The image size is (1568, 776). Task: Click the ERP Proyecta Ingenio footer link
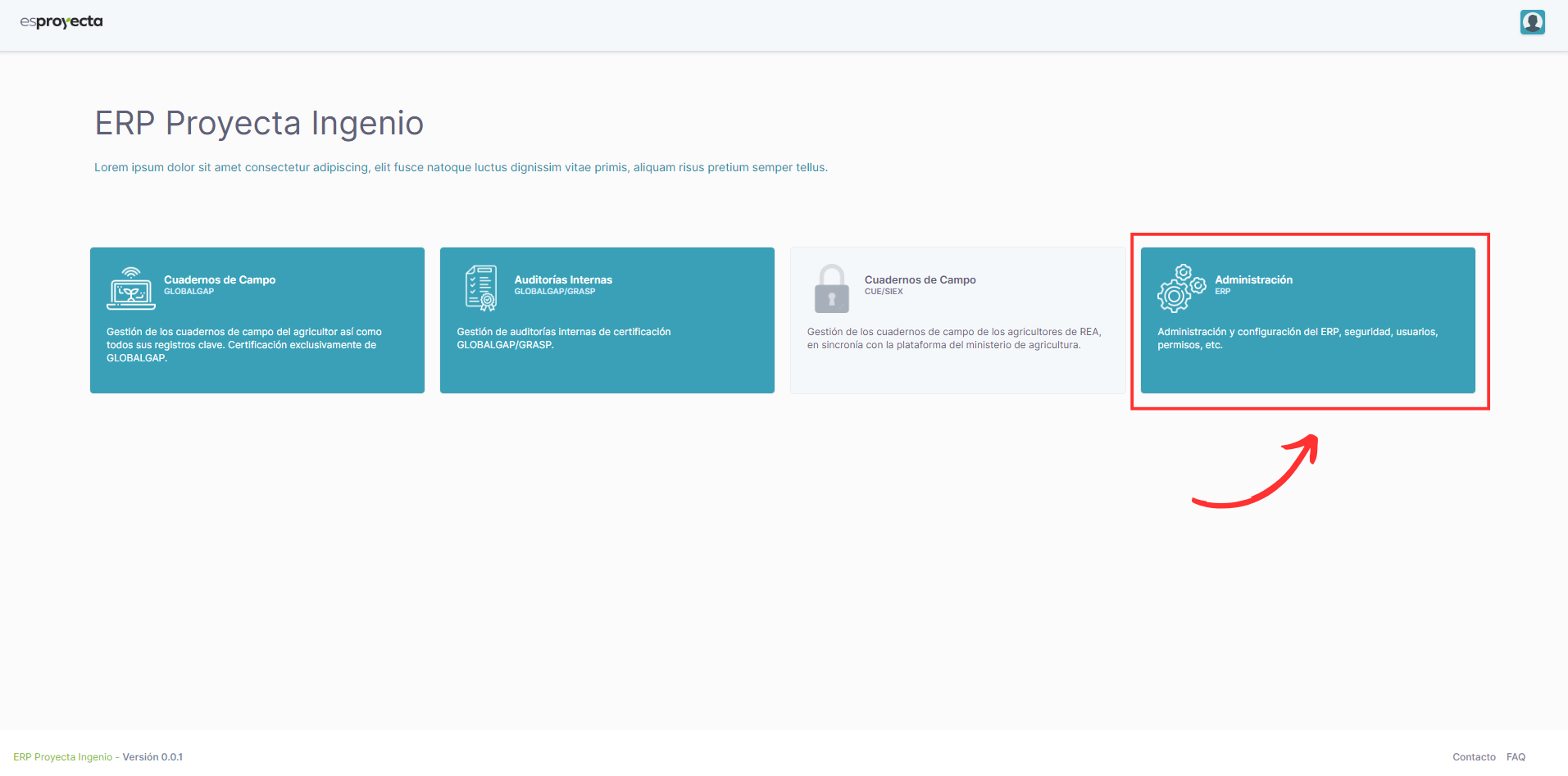pos(63,757)
